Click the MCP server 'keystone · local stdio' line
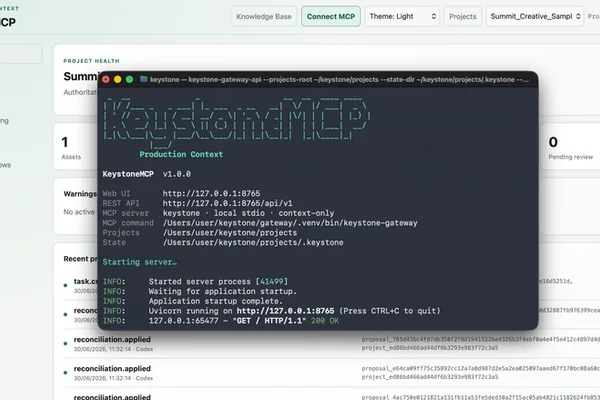This screenshot has width=600, height=400. coord(248,213)
